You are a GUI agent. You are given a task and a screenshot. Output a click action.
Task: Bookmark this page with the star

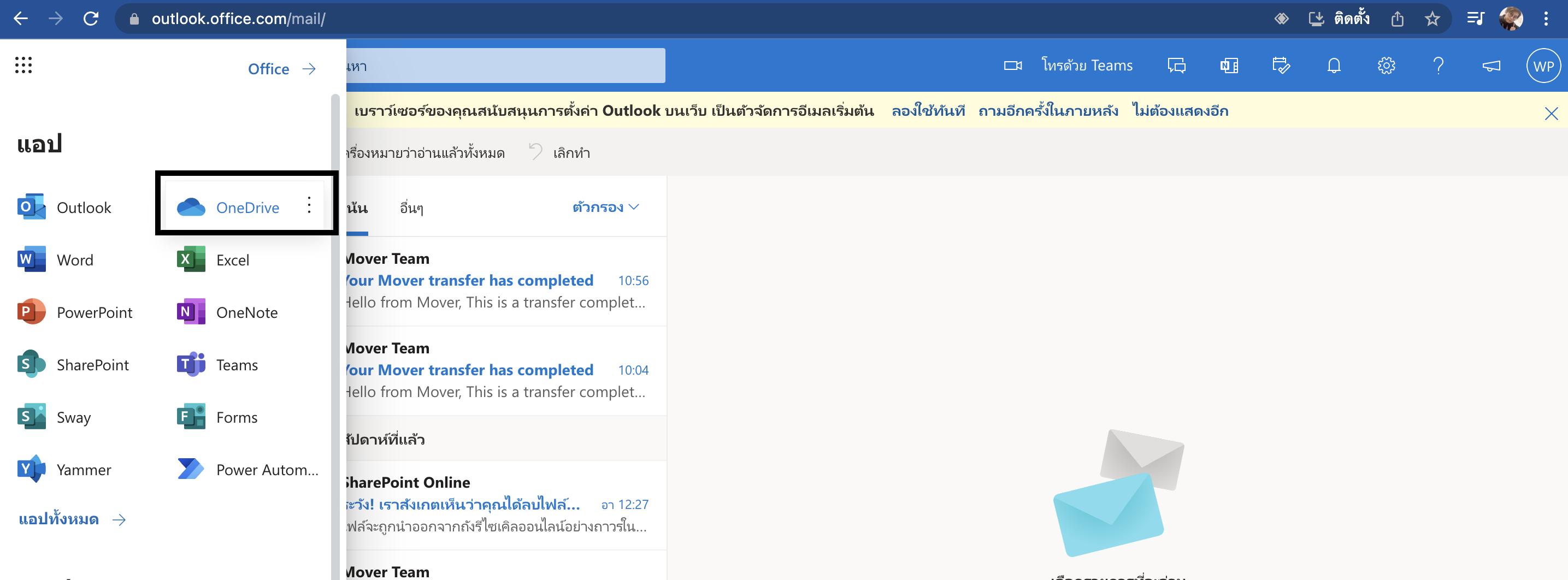point(1431,19)
